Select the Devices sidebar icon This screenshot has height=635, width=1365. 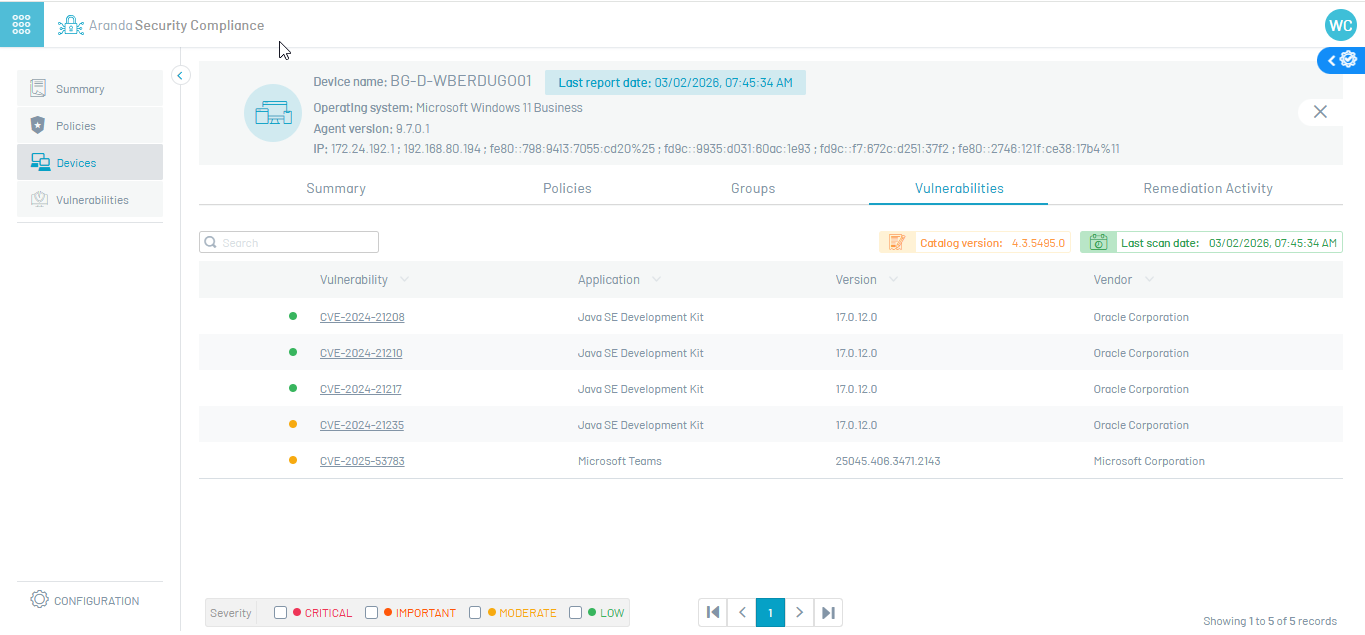pyautogui.click(x=40, y=162)
